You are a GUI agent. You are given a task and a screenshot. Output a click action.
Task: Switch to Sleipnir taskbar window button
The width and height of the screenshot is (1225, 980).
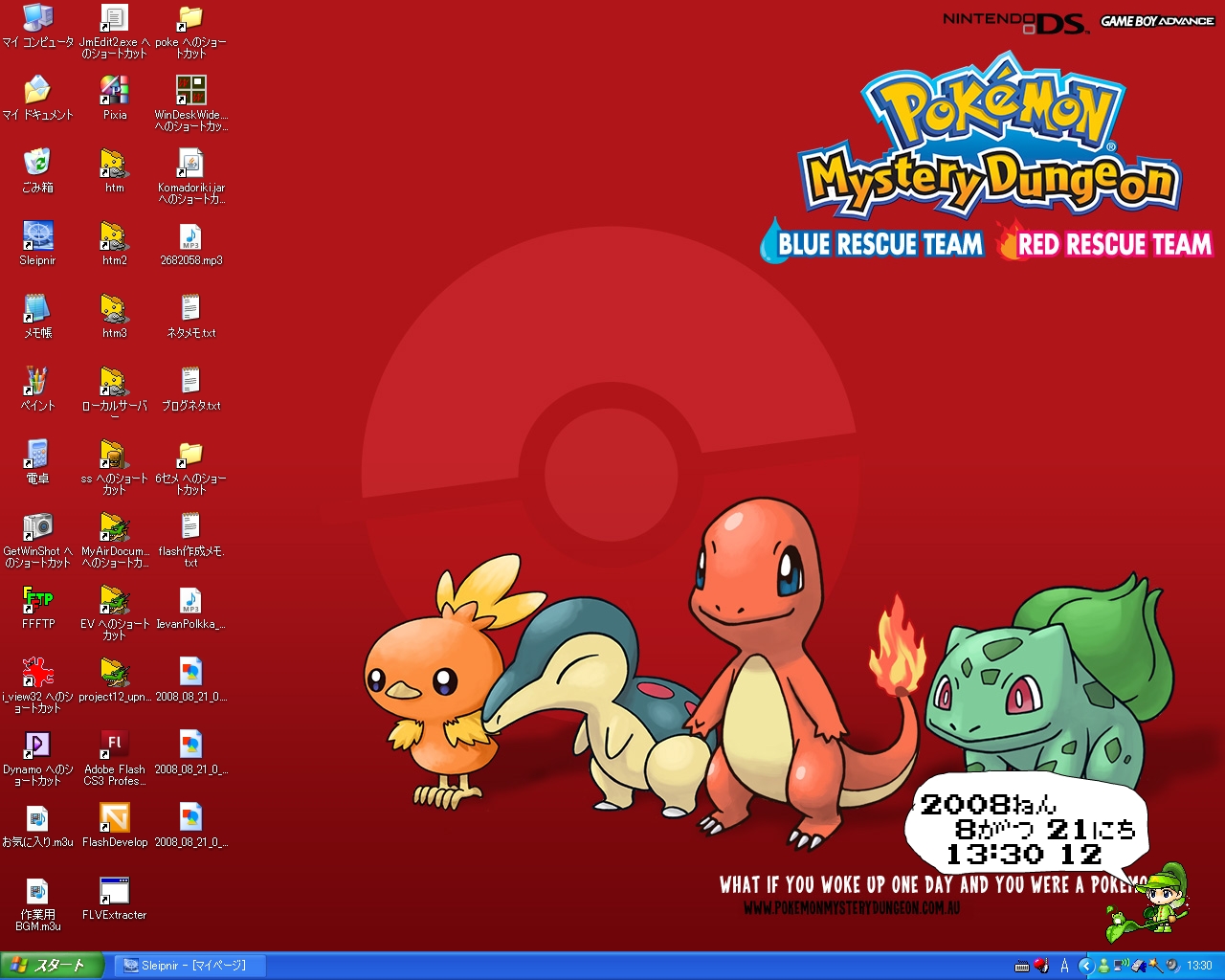tap(189, 966)
